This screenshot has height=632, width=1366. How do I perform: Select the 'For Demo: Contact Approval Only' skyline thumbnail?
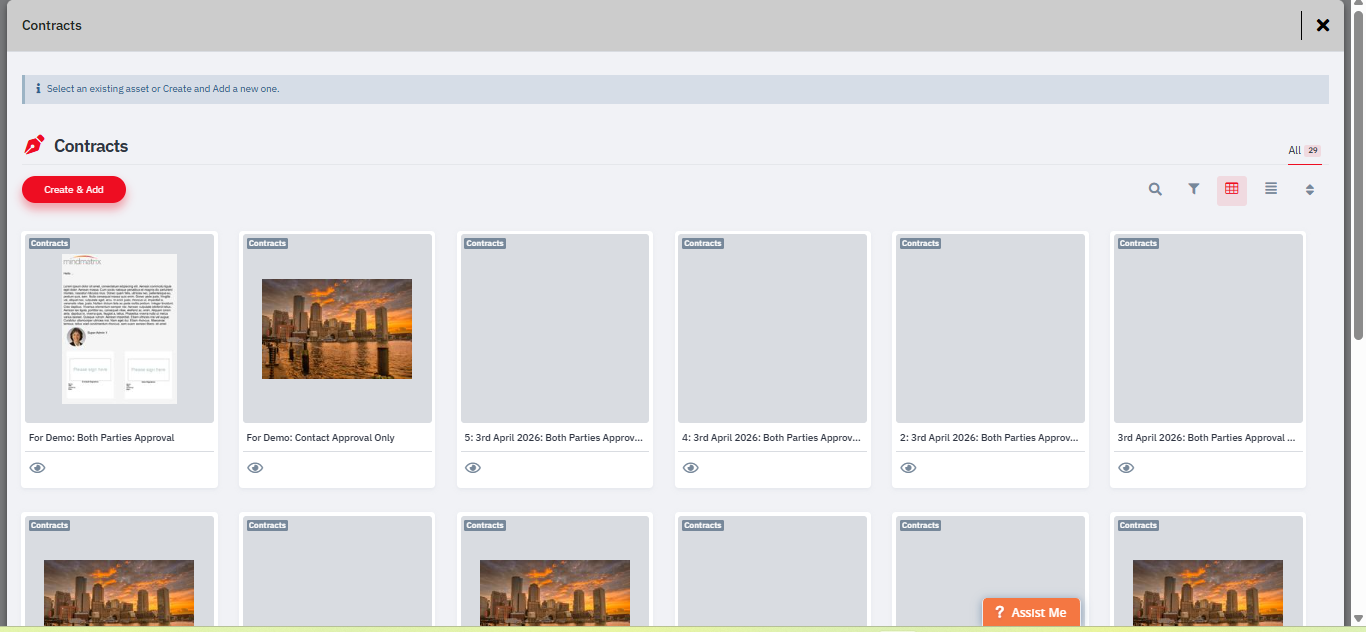337,328
